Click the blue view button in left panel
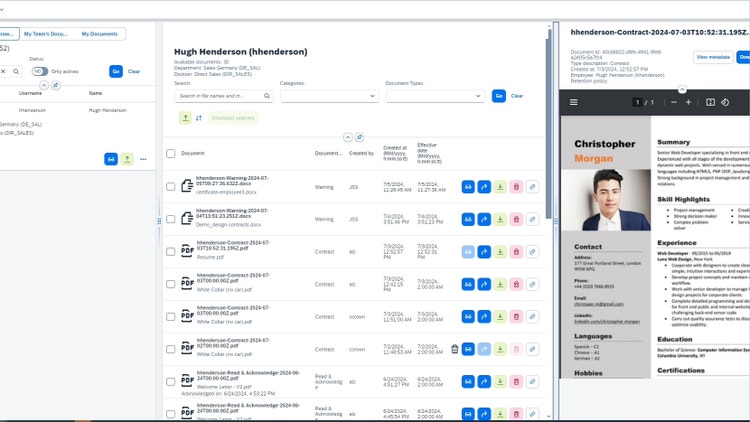750x422 pixels. coord(111,159)
